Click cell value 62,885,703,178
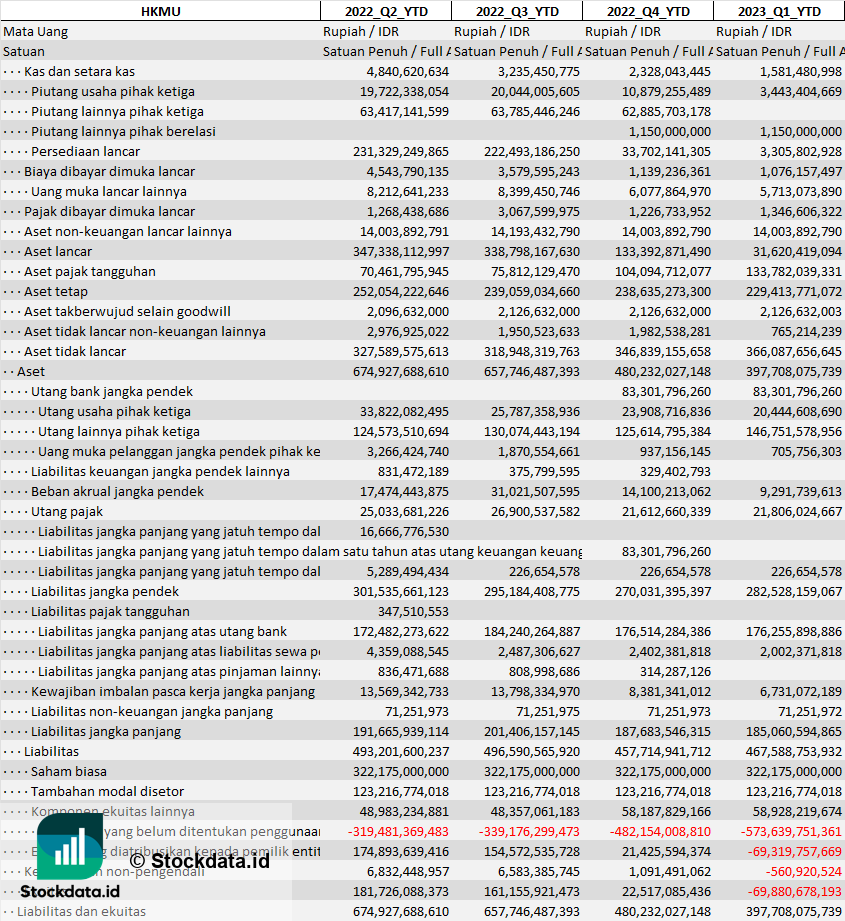Viewport: 845px width, 921px height. tap(666, 112)
